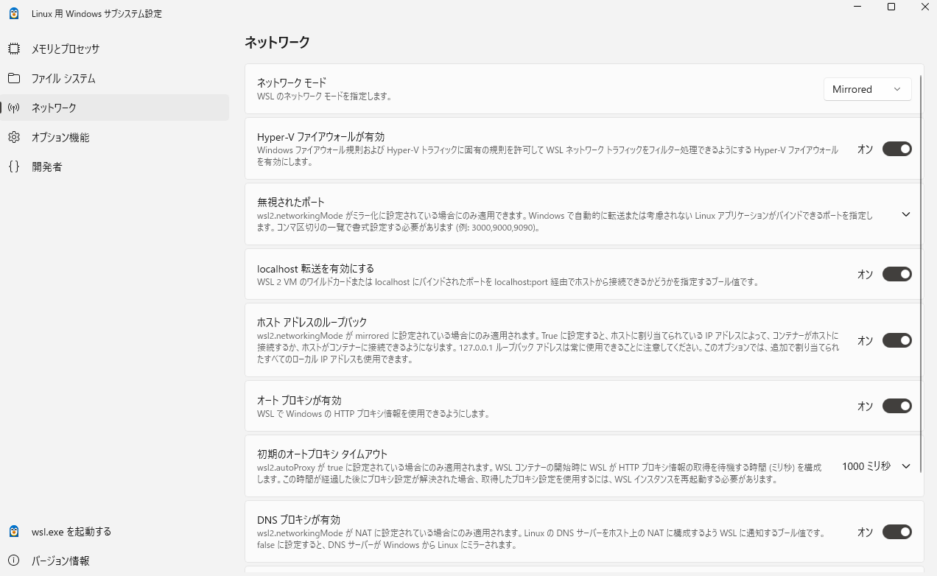Click the vertical scrollbar in settings pane
The width and height of the screenshot is (937, 576).
(922, 250)
